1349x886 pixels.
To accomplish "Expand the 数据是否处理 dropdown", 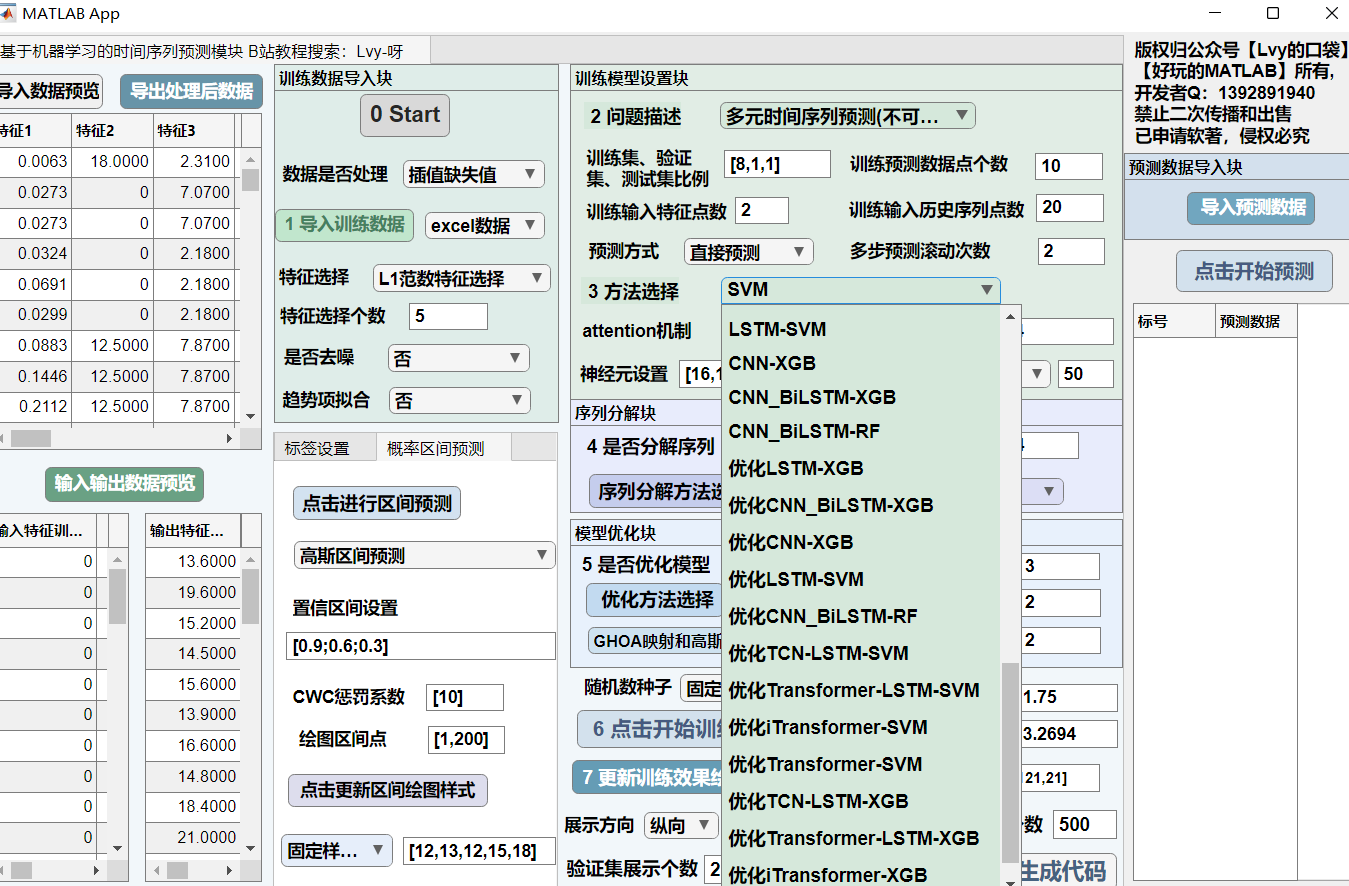I will (x=473, y=174).
